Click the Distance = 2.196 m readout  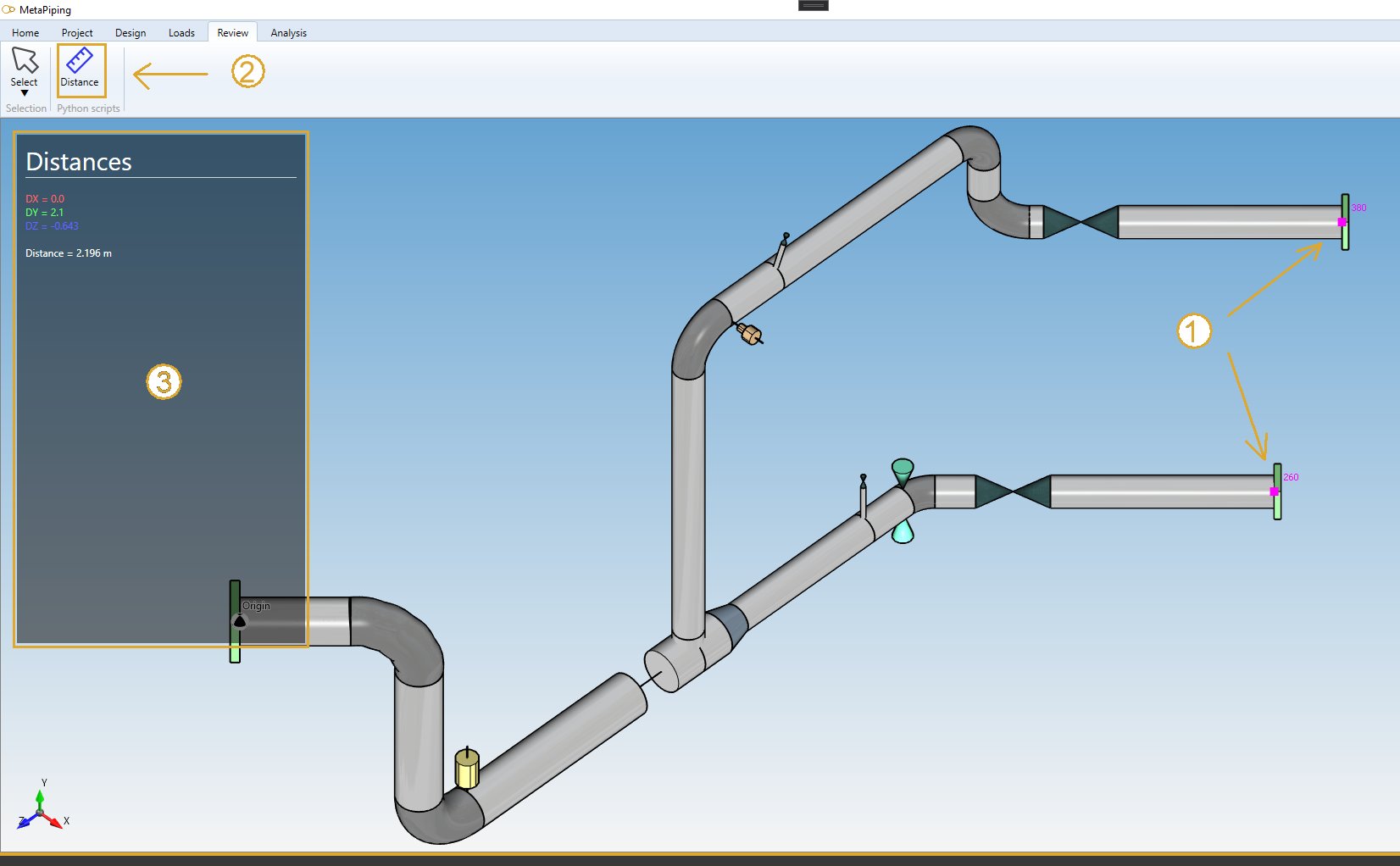(x=69, y=253)
